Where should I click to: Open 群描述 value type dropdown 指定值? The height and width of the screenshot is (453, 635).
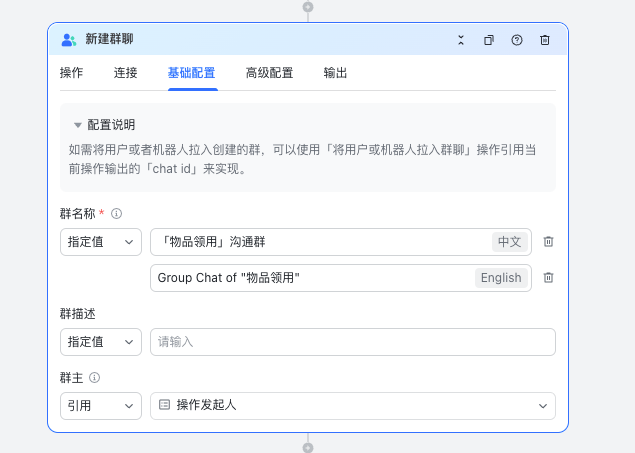(101, 342)
